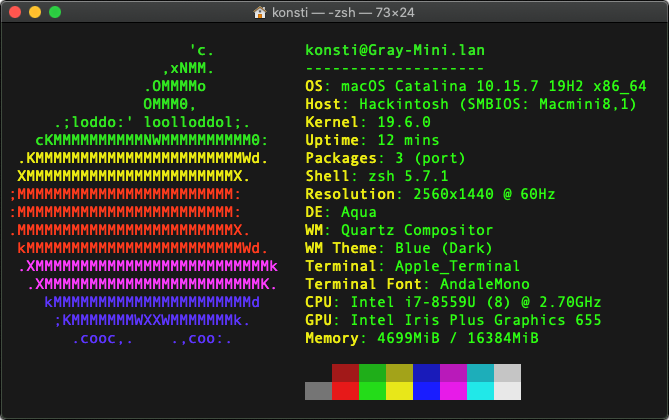Click the WM Theme value "Blue (Dark)"
669x420 pixels.
444,248
